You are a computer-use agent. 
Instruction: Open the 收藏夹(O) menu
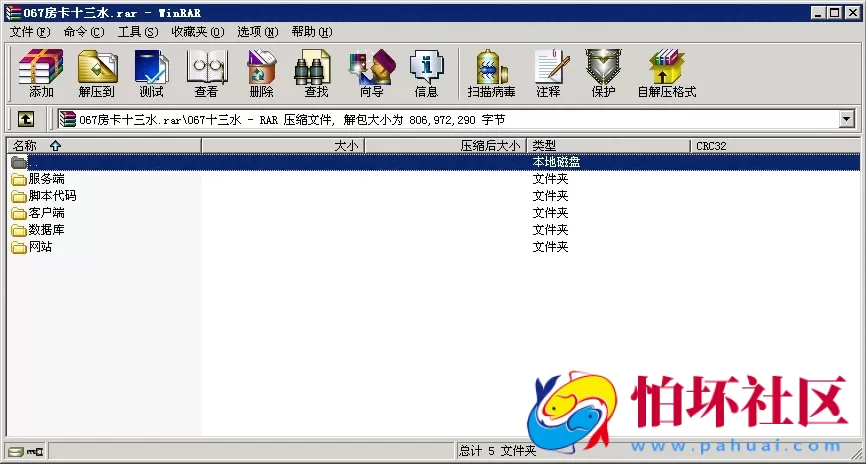click(x=198, y=32)
